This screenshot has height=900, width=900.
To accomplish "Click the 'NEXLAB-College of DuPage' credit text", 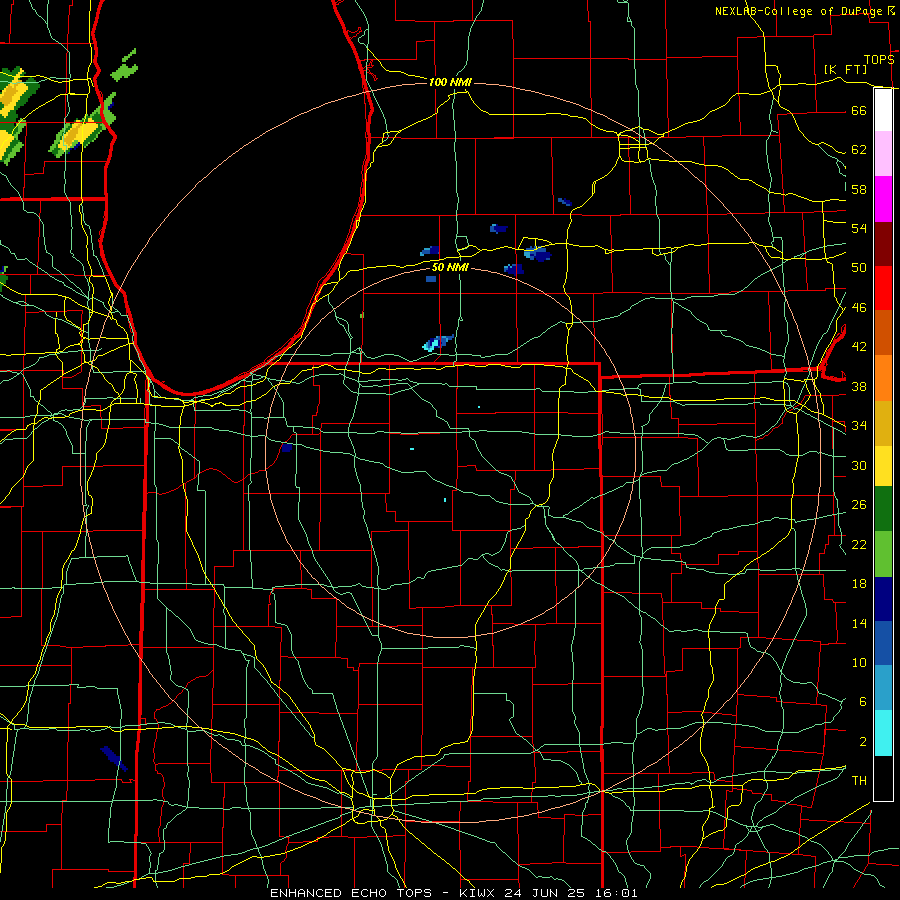I will [x=799, y=11].
